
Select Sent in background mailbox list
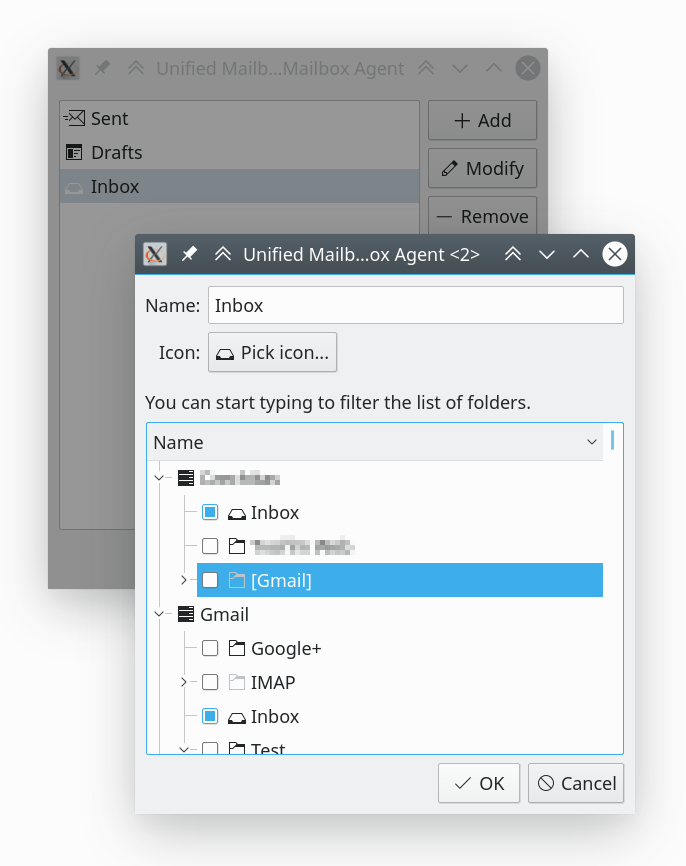tap(240, 118)
